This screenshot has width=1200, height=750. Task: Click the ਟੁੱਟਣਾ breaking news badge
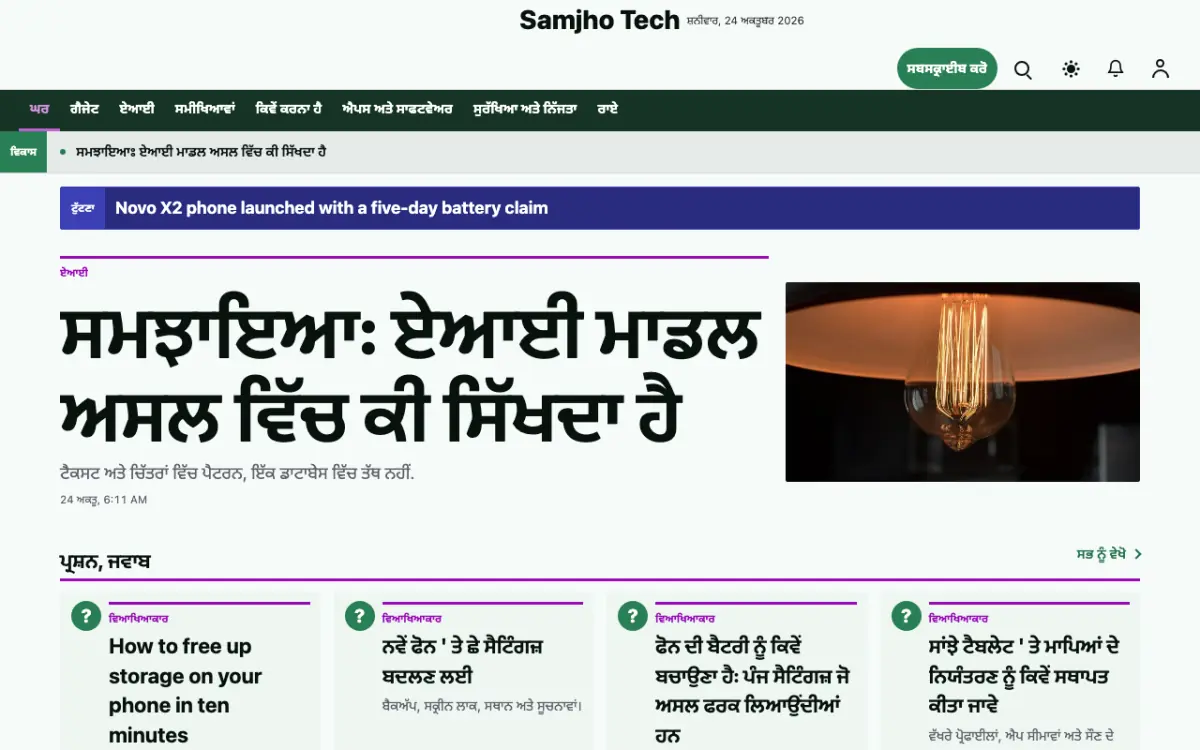coord(82,208)
